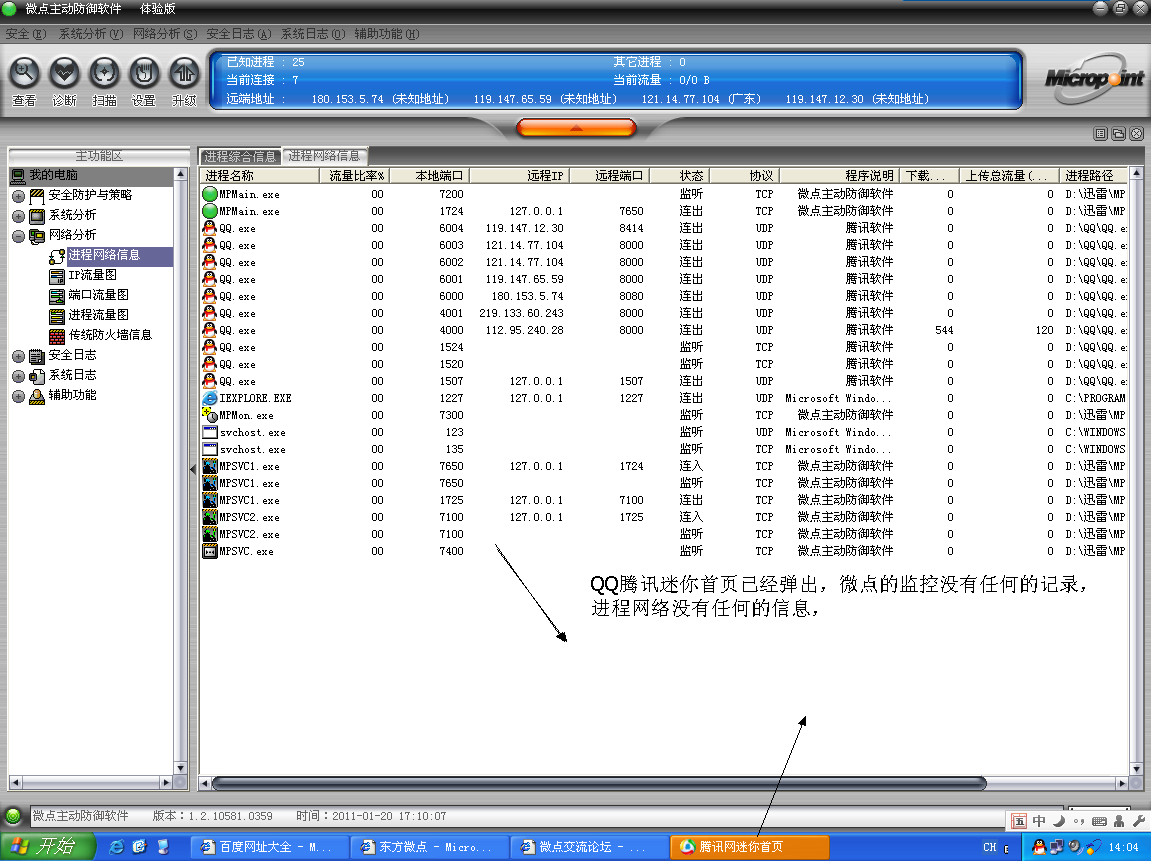Open 端口流量图 in the sidebar
1151x861 pixels.
click(x=98, y=295)
